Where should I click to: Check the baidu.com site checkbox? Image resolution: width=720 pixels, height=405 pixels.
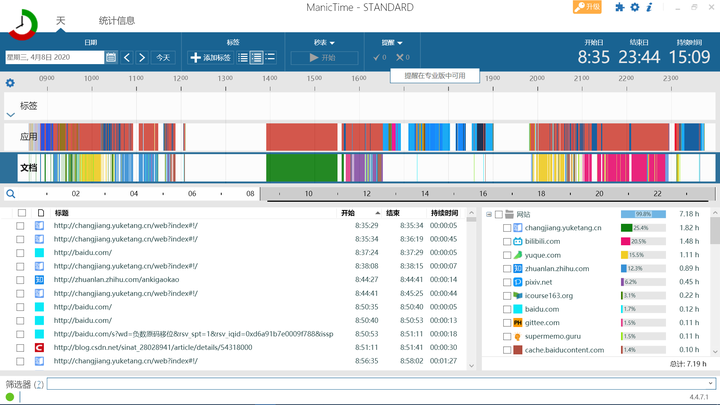point(507,309)
